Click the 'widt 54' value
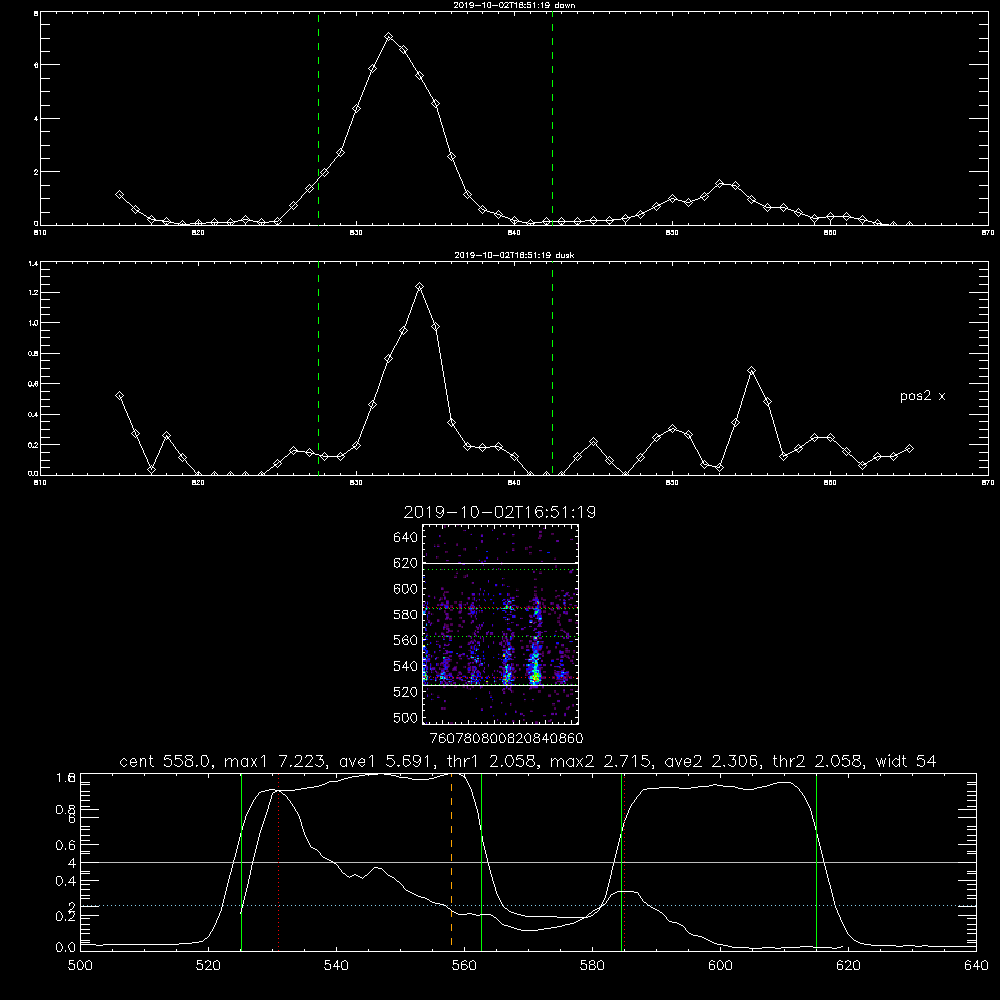The height and width of the screenshot is (1000, 1000). (x=906, y=761)
